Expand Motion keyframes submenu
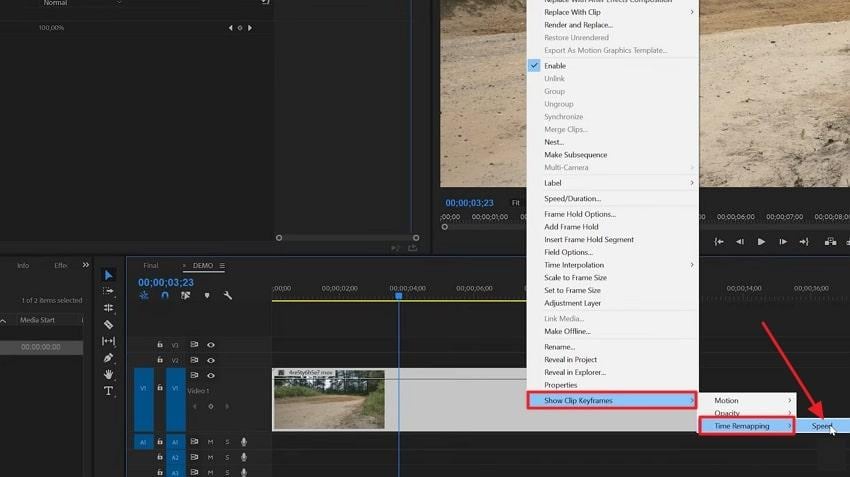This screenshot has height=477, width=850. (x=748, y=400)
